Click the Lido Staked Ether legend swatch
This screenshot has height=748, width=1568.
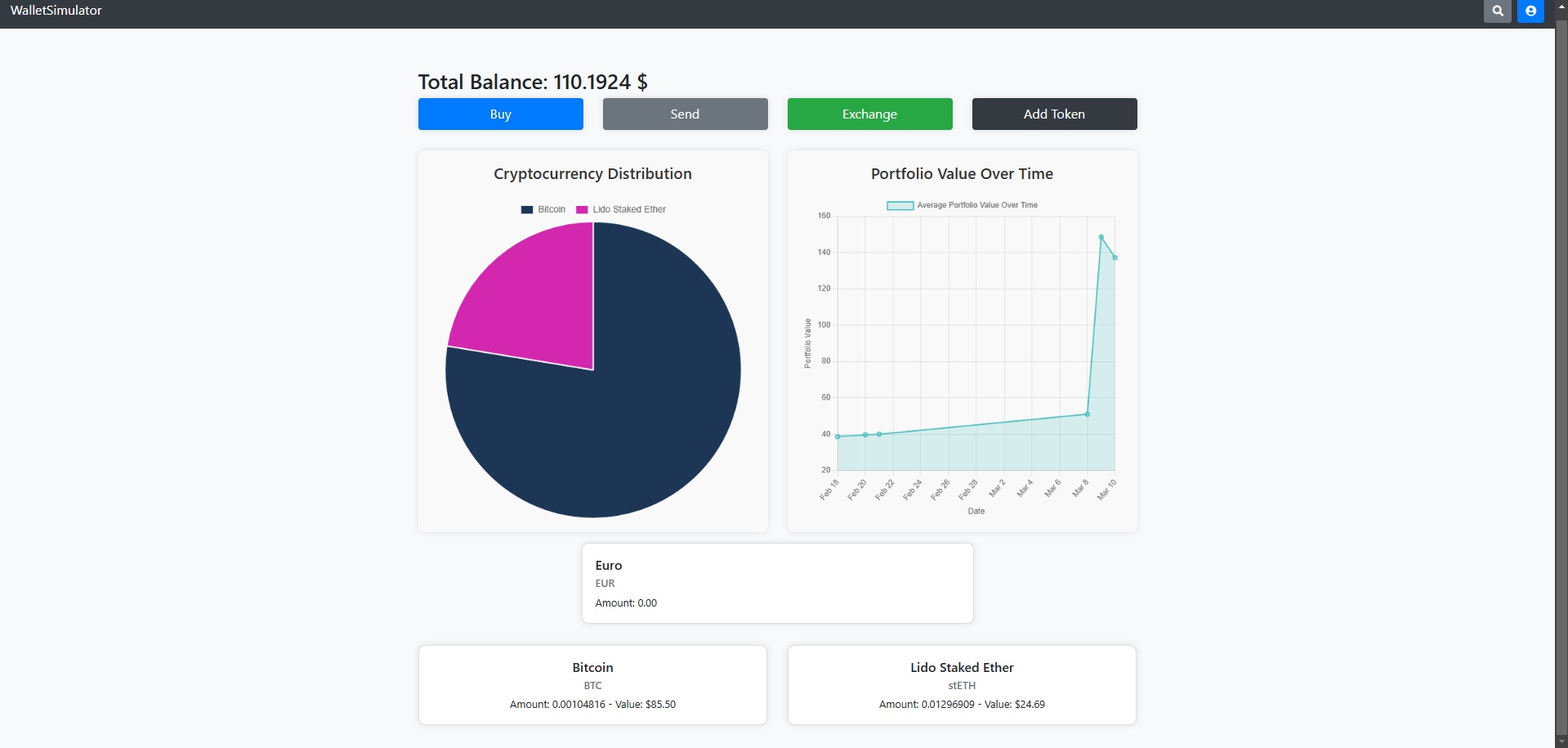coord(580,209)
